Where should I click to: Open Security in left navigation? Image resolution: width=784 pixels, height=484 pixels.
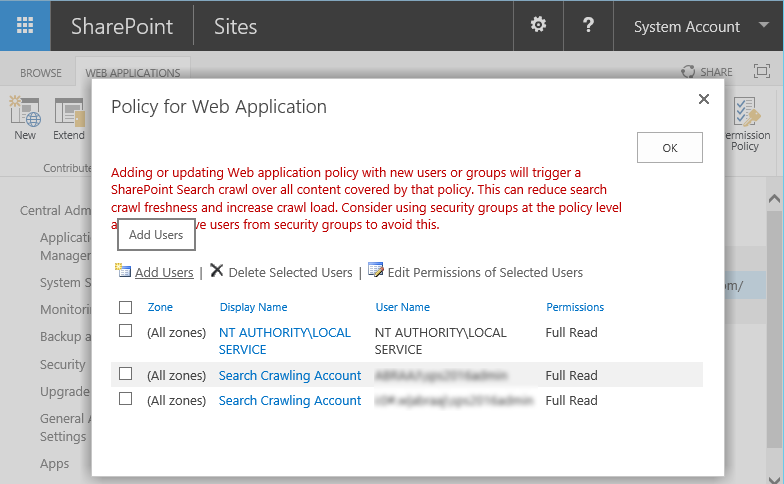63,364
